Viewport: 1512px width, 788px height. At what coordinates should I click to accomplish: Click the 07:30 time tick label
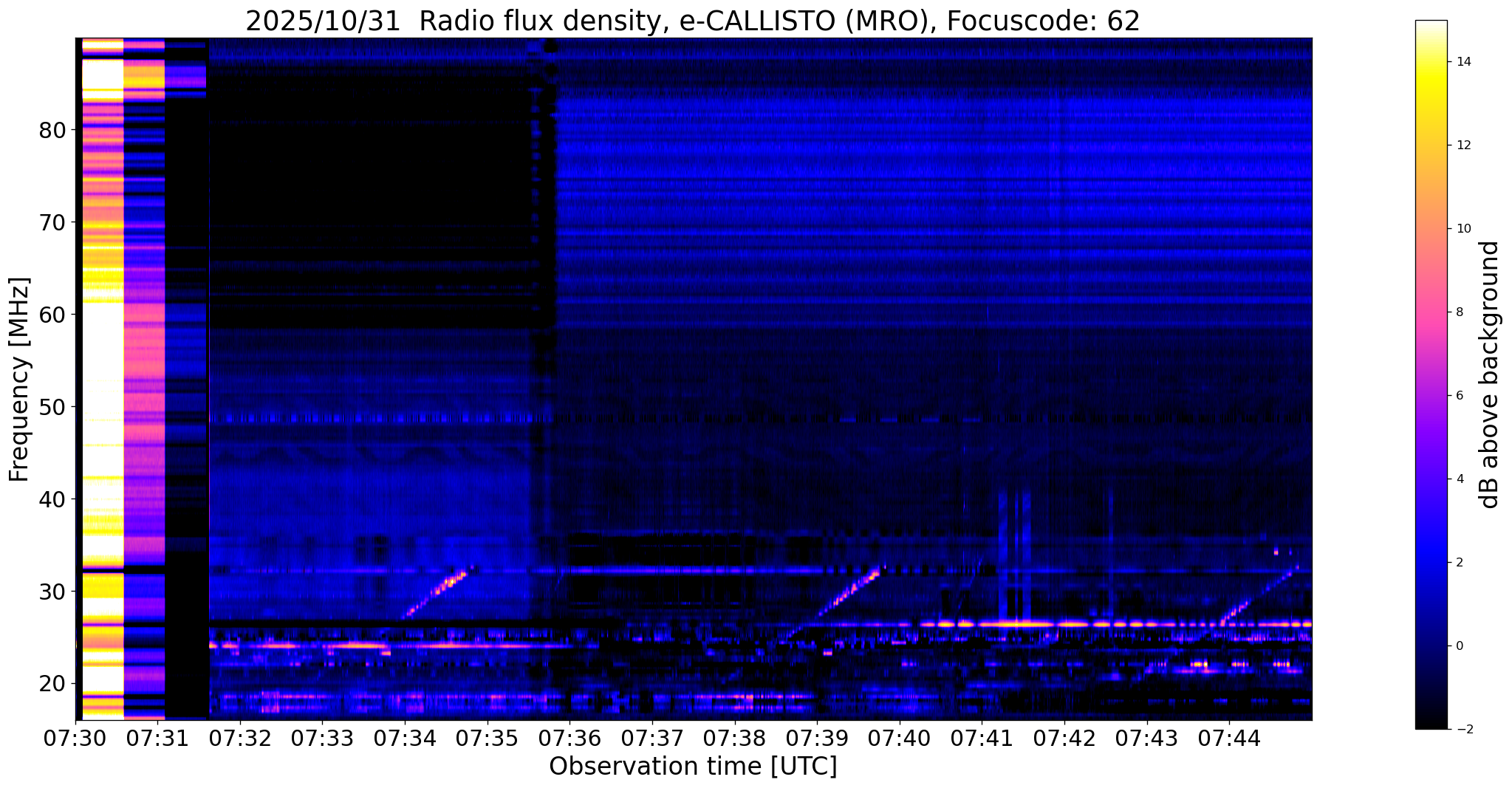[75, 739]
